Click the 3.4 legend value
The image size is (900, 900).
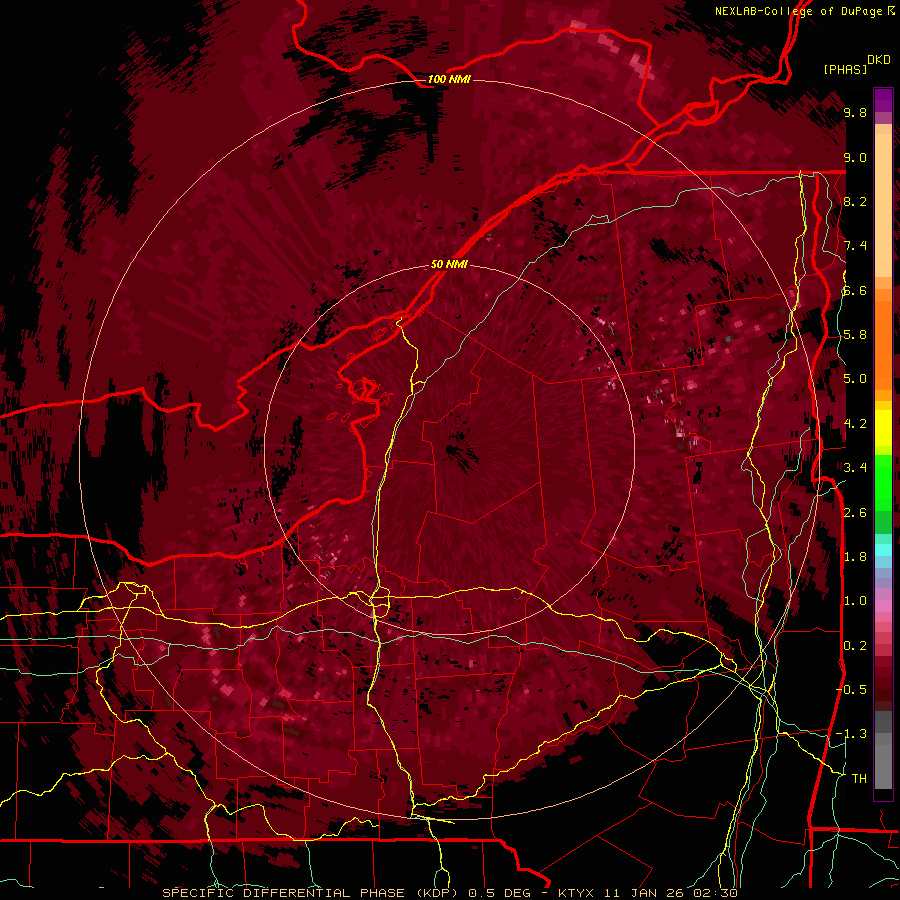[855, 468]
